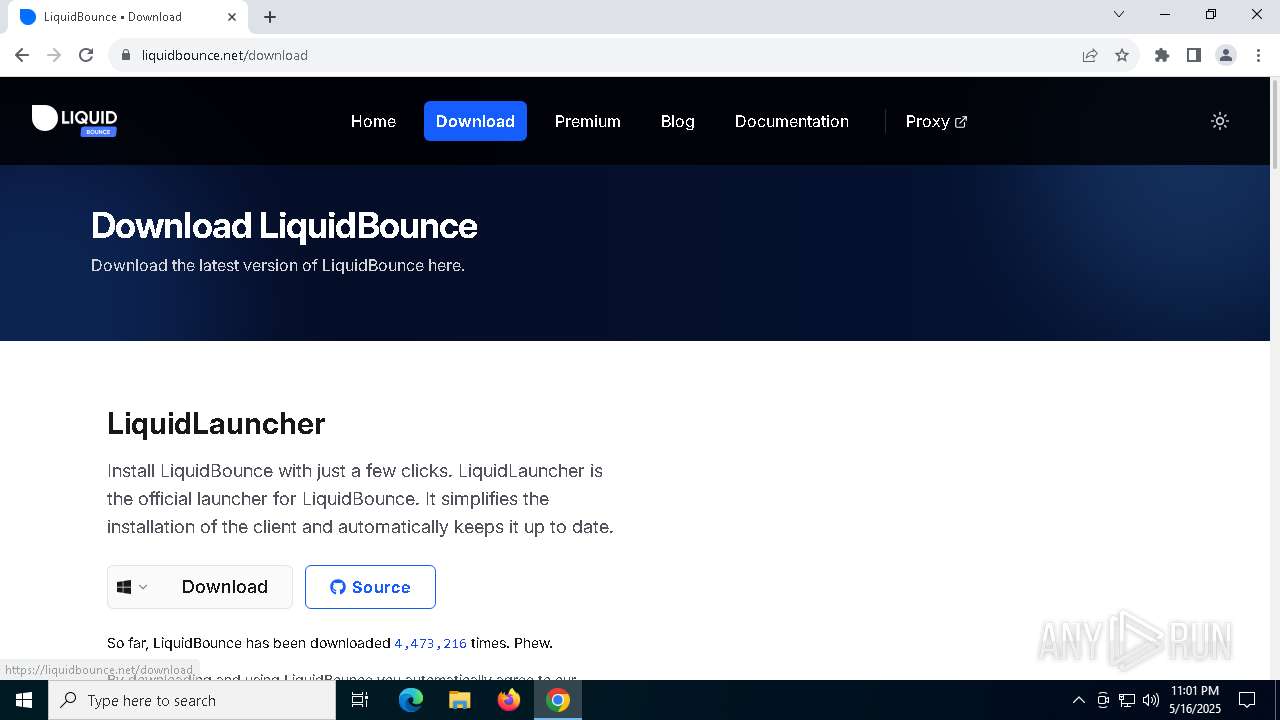Expand the Windows platform dropdown
This screenshot has height=720, width=1280.
133,587
